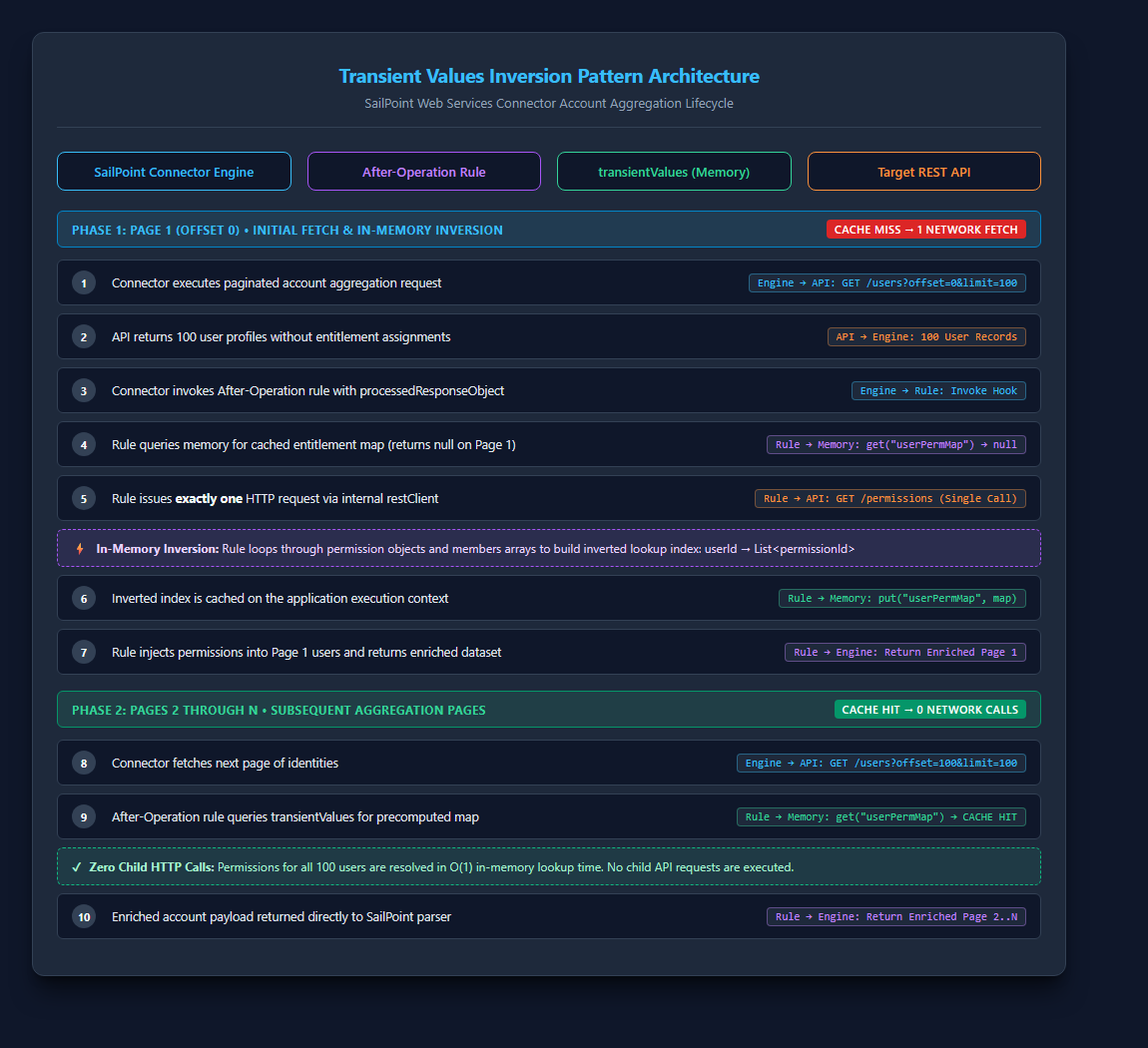Click the CACHE MISS → 1 NETWORK FETCH badge
Viewport: 1148px width, 1048px height.
pos(926,230)
